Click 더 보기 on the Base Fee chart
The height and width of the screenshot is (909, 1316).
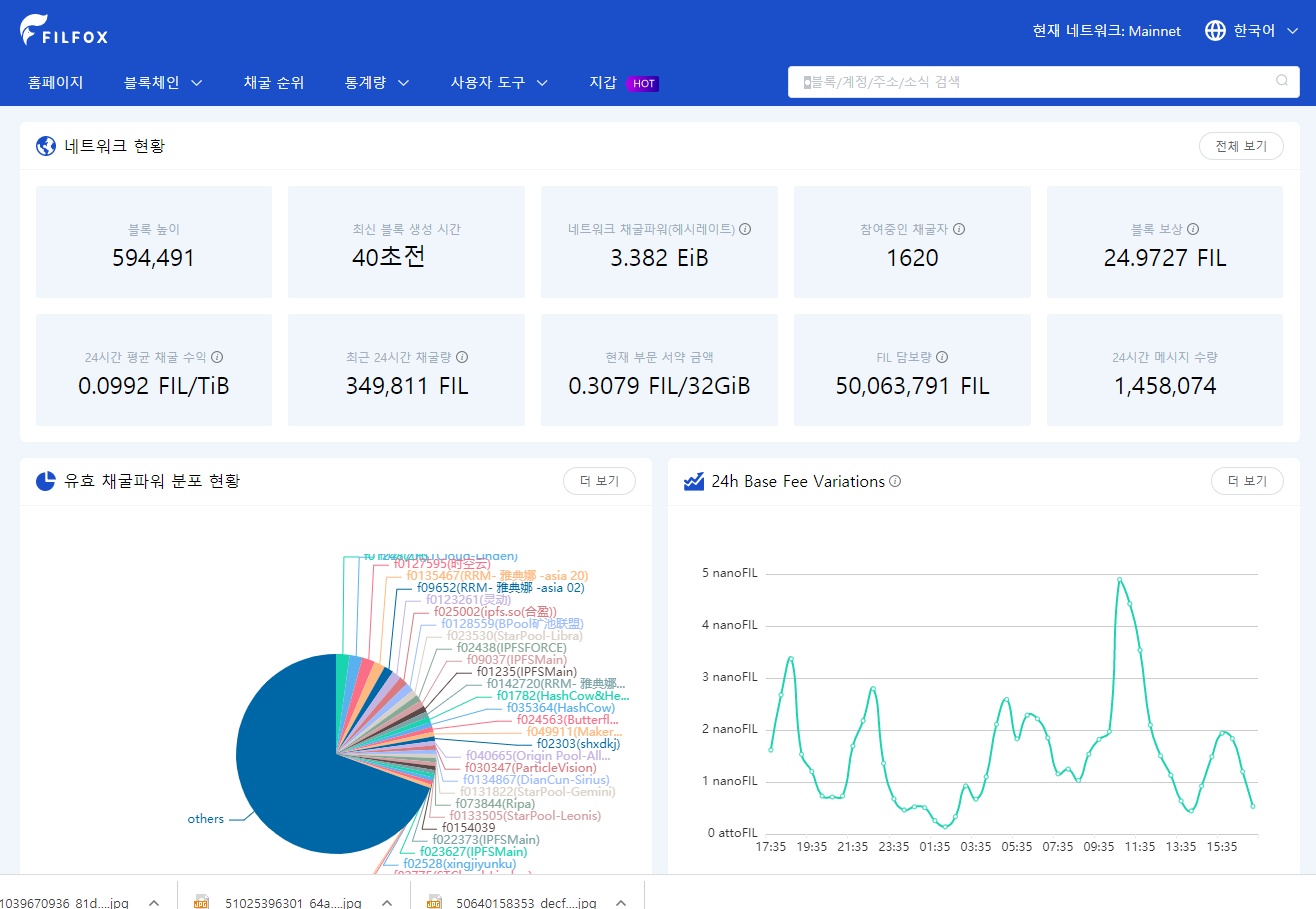(1247, 481)
